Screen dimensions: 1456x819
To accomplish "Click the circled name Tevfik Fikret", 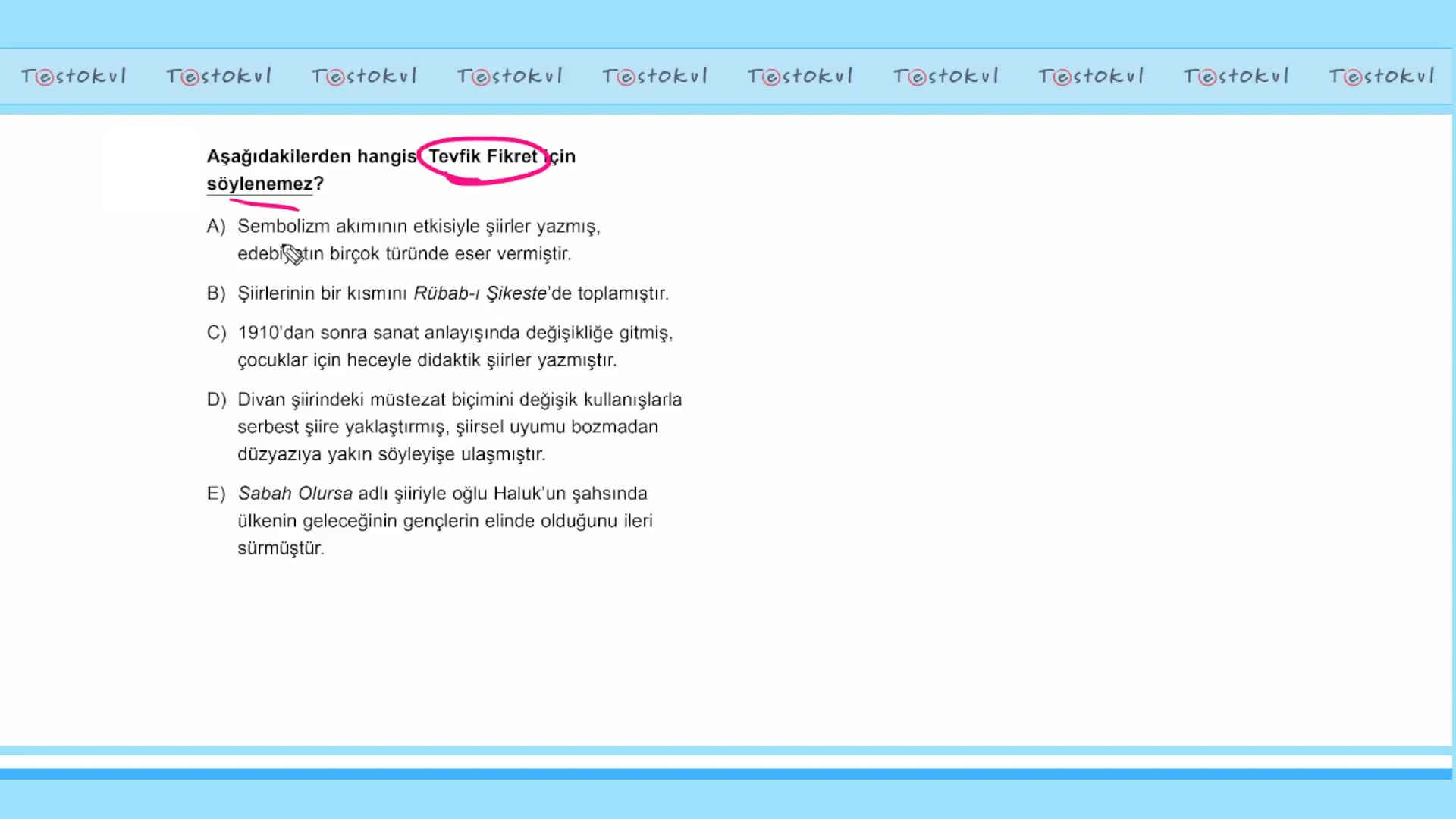I will pos(483,156).
